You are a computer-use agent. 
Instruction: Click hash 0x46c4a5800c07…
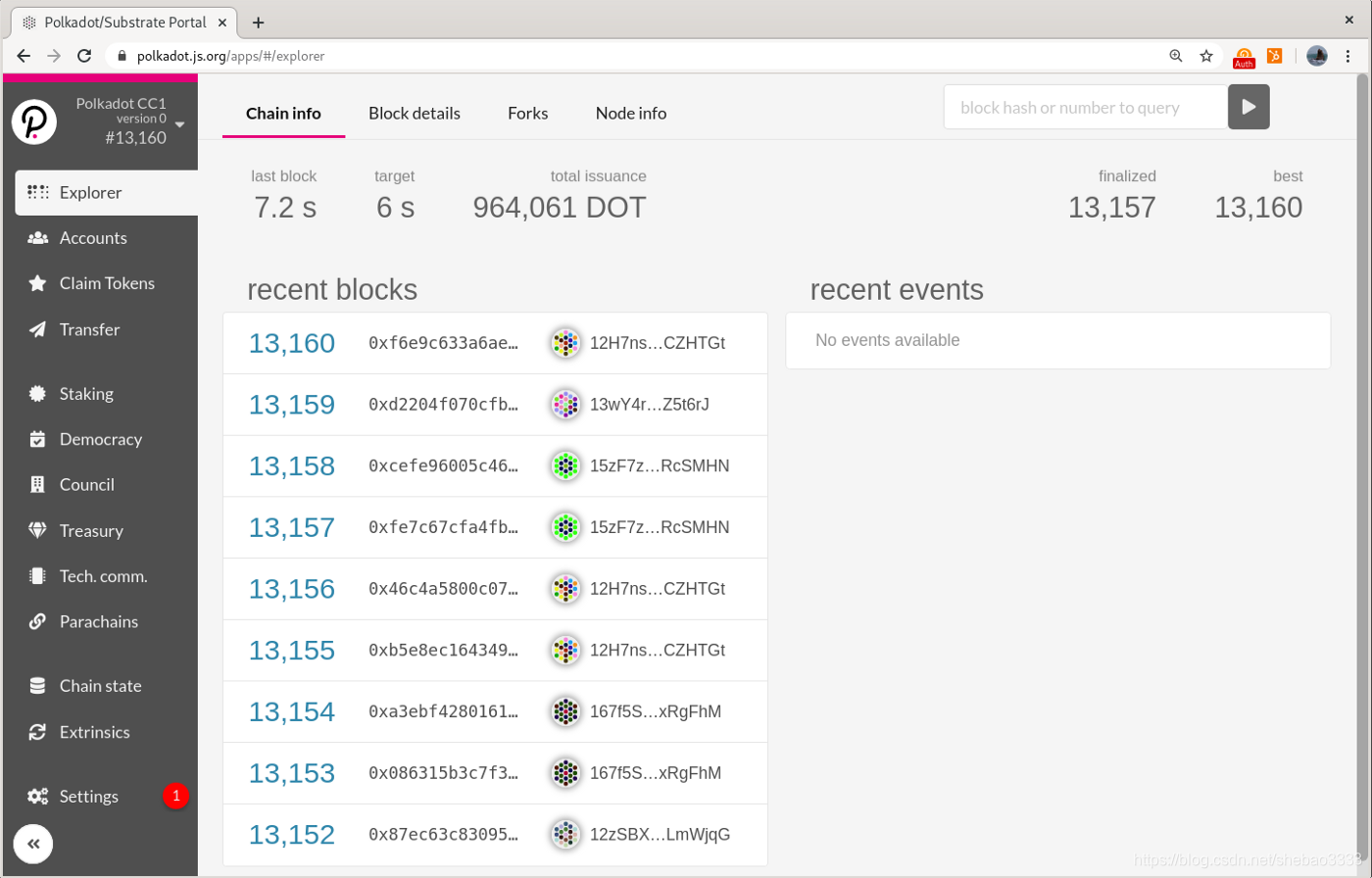pyautogui.click(x=444, y=589)
